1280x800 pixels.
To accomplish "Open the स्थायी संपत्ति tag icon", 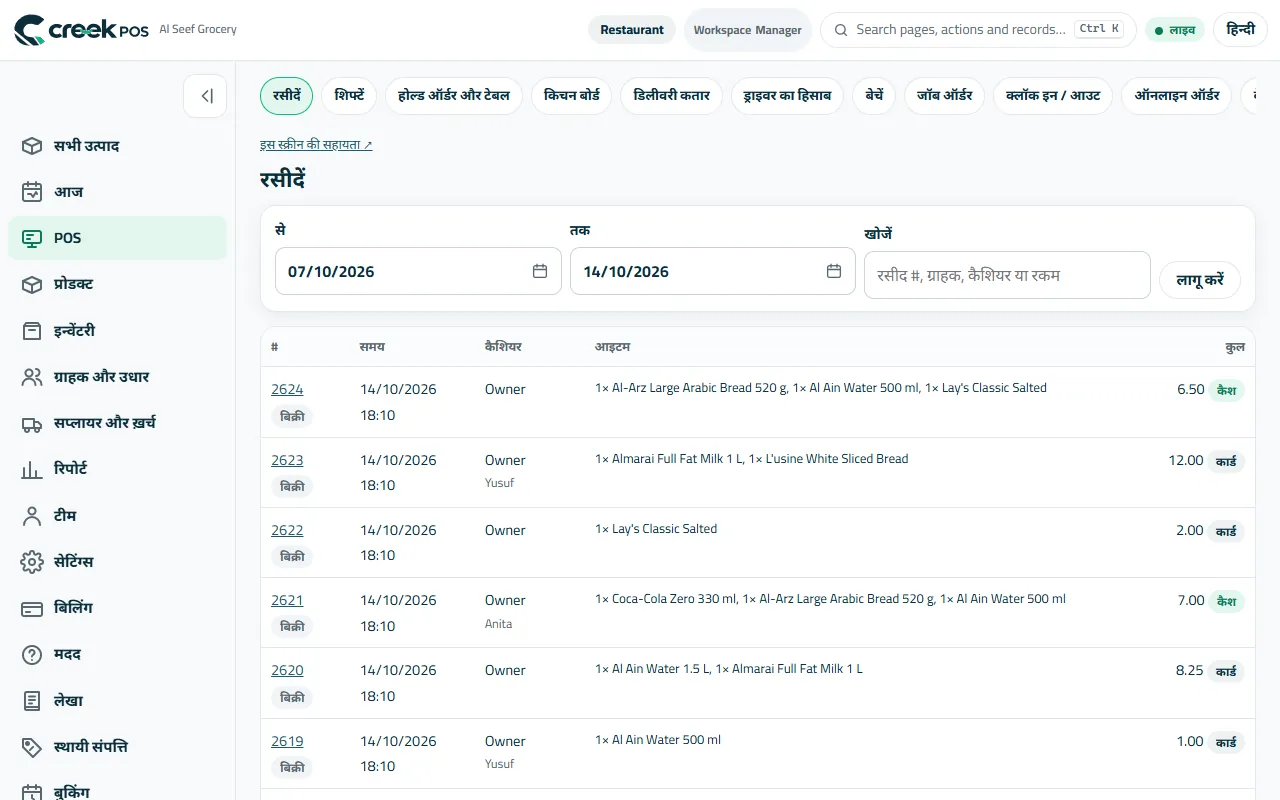I will coord(32,747).
